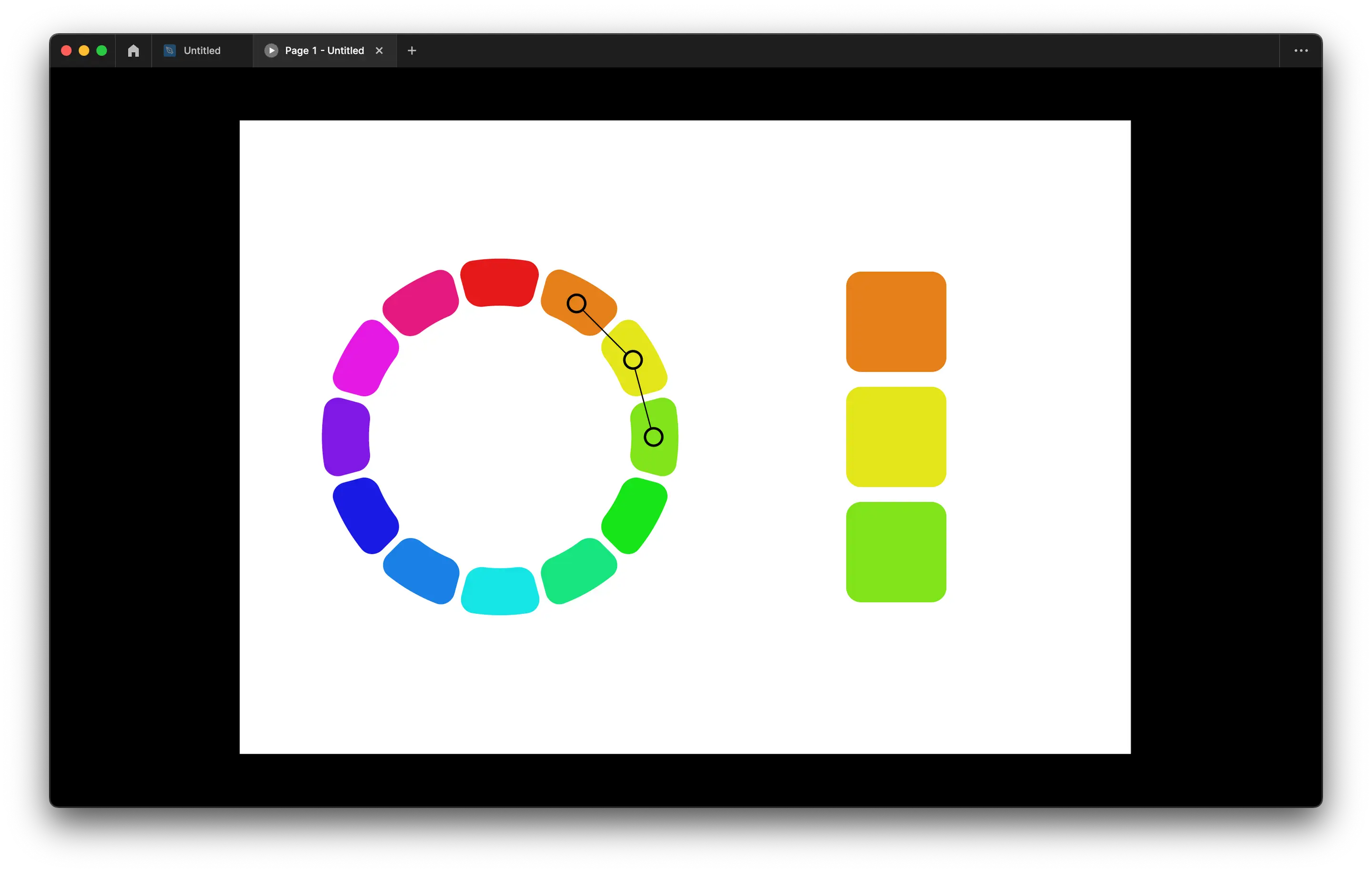Add a new tab with plus icon
Screen dimensions: 1372x873
[x=412, y=51]
